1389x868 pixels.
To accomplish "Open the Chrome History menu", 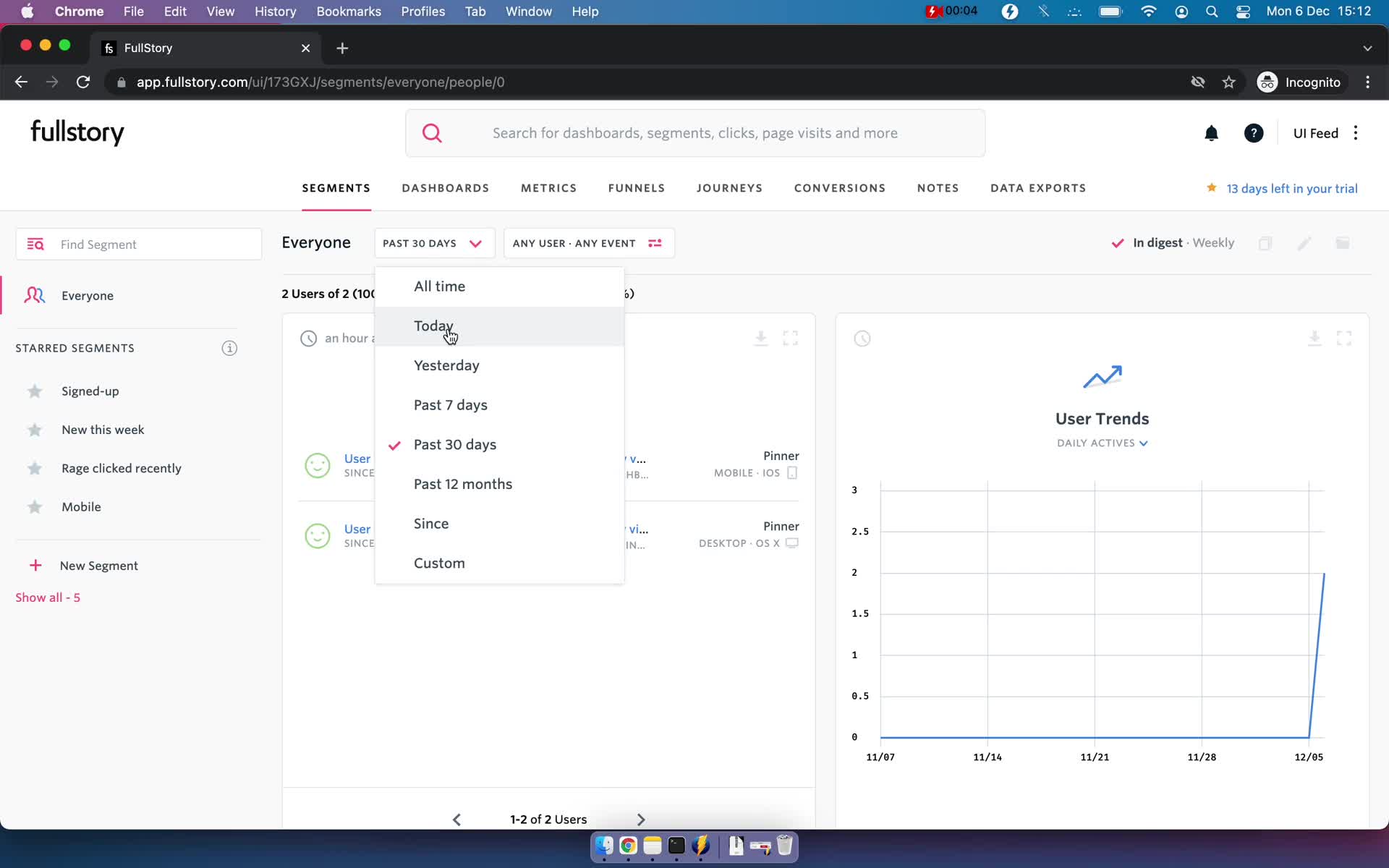I will click(x=275, y=12).
